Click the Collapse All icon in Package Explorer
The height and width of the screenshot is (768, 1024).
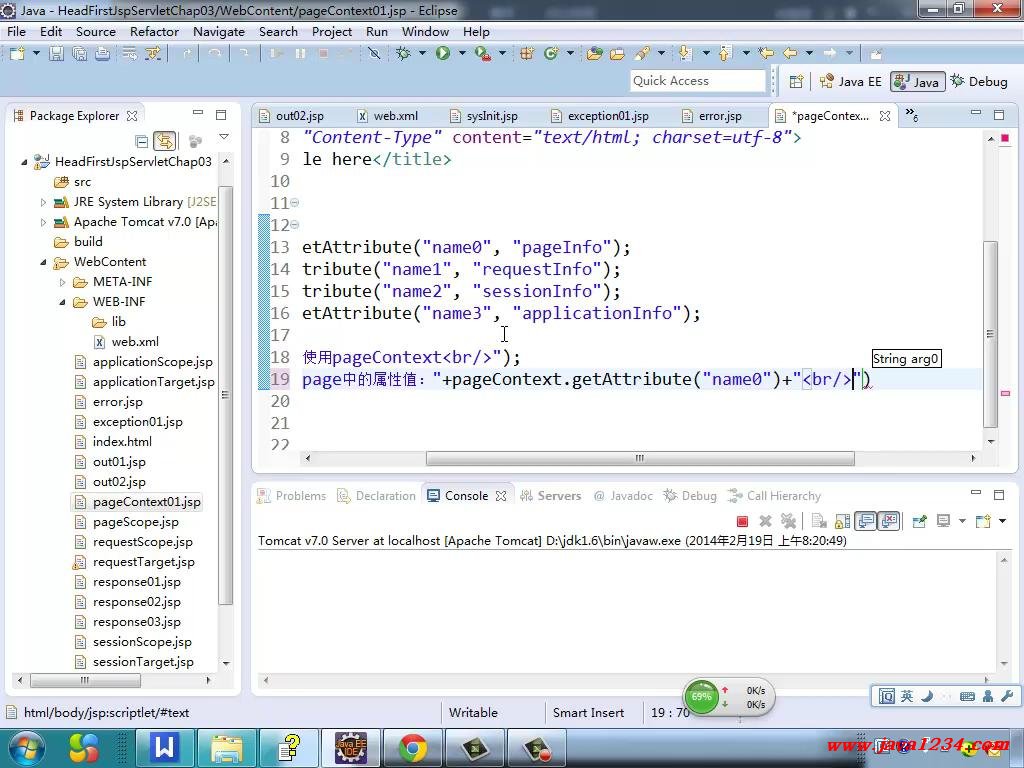pyautogui.click(x=142, y=142)
